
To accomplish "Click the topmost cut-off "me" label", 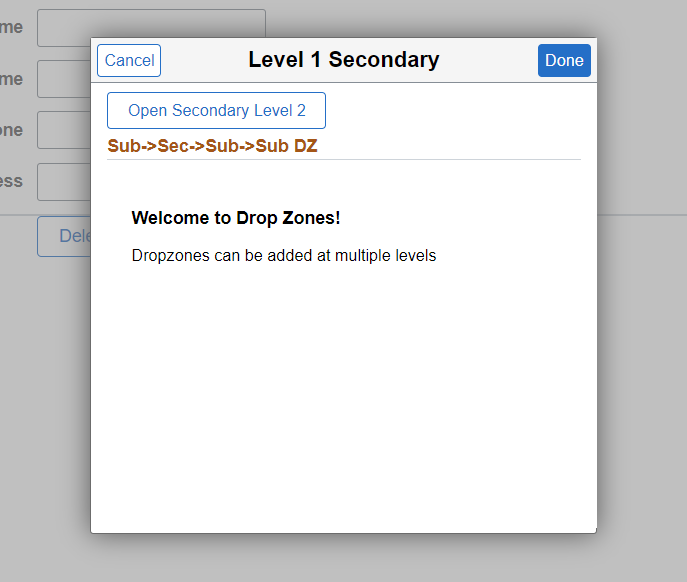I will [11, 27].
